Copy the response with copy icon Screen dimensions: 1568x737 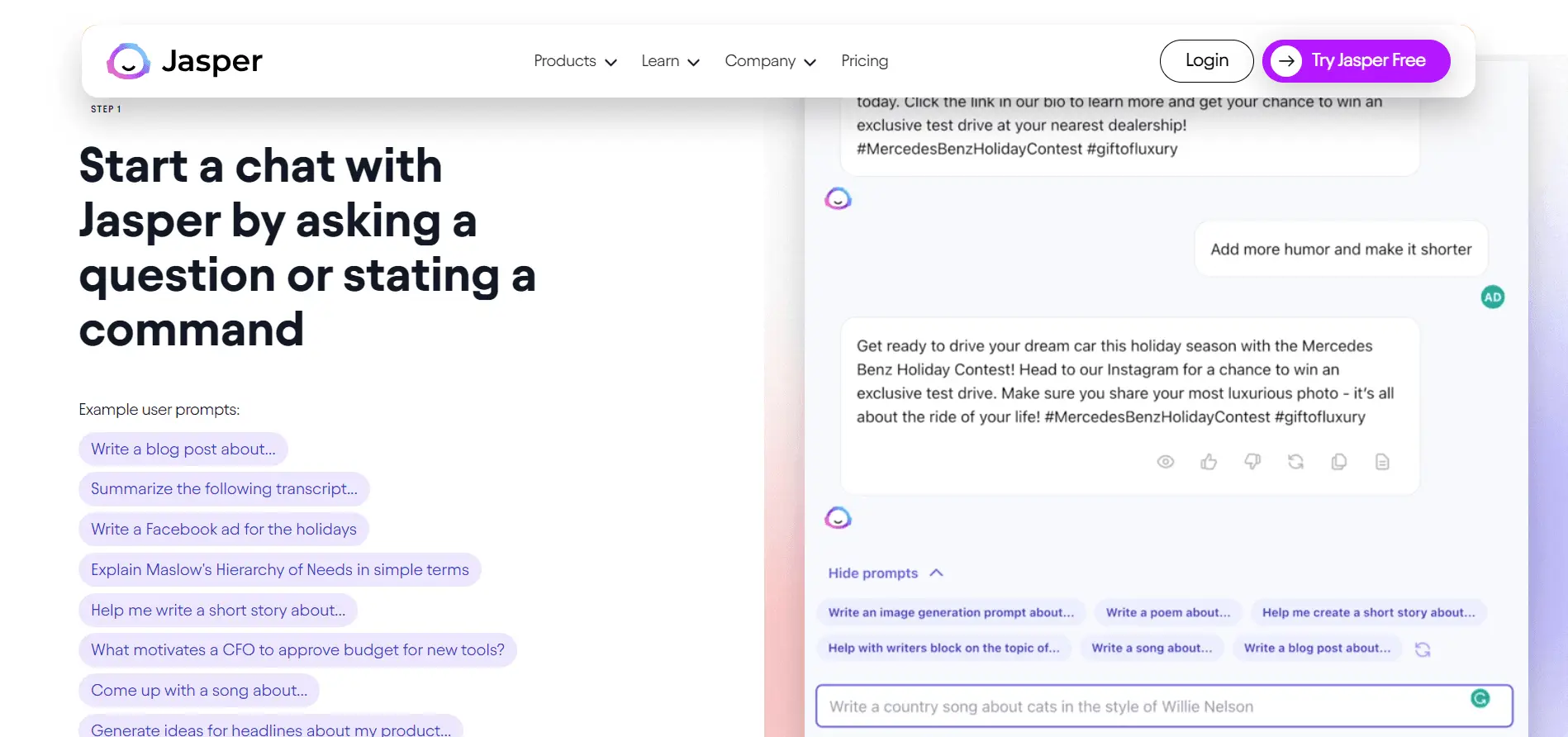coord(1339,462)
